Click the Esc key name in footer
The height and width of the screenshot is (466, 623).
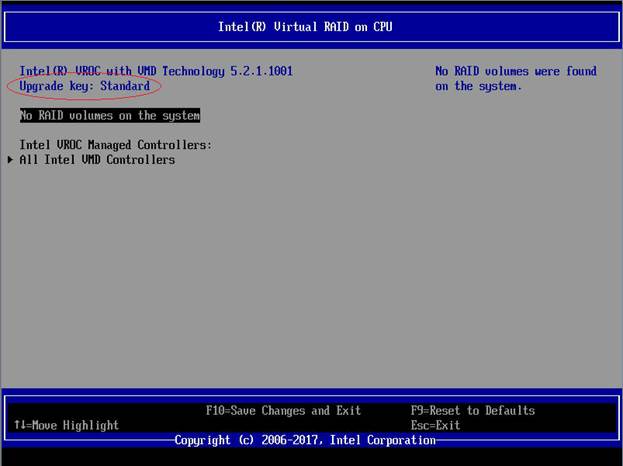(x=421, y=425)
